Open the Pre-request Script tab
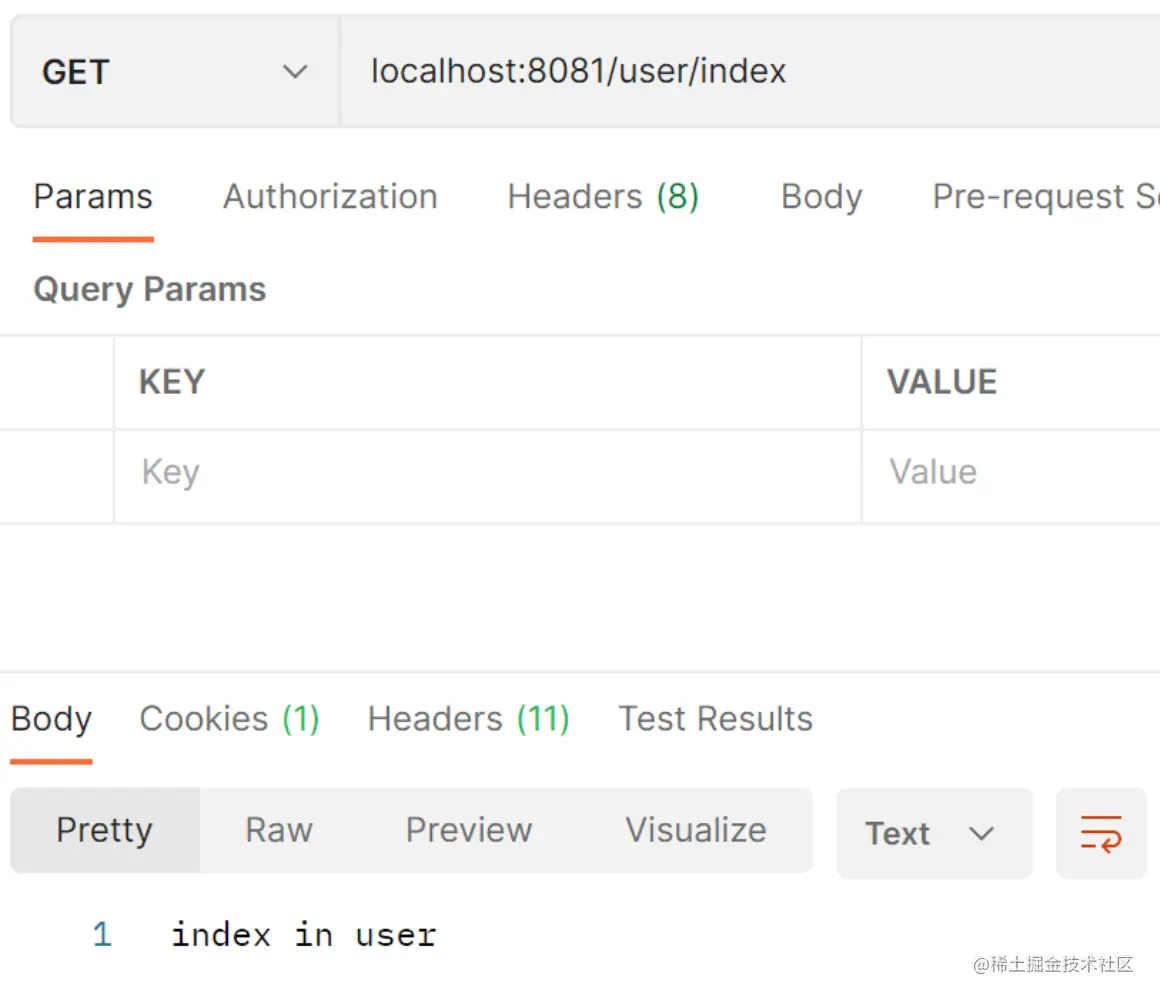Image resolution: width=1160 pixels, height=1001 pixels. pos(1045,197)
